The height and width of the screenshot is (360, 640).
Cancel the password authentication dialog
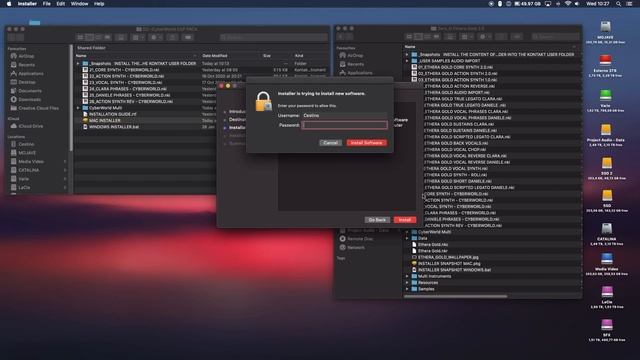pyautogui.click(x=330, y=143)
